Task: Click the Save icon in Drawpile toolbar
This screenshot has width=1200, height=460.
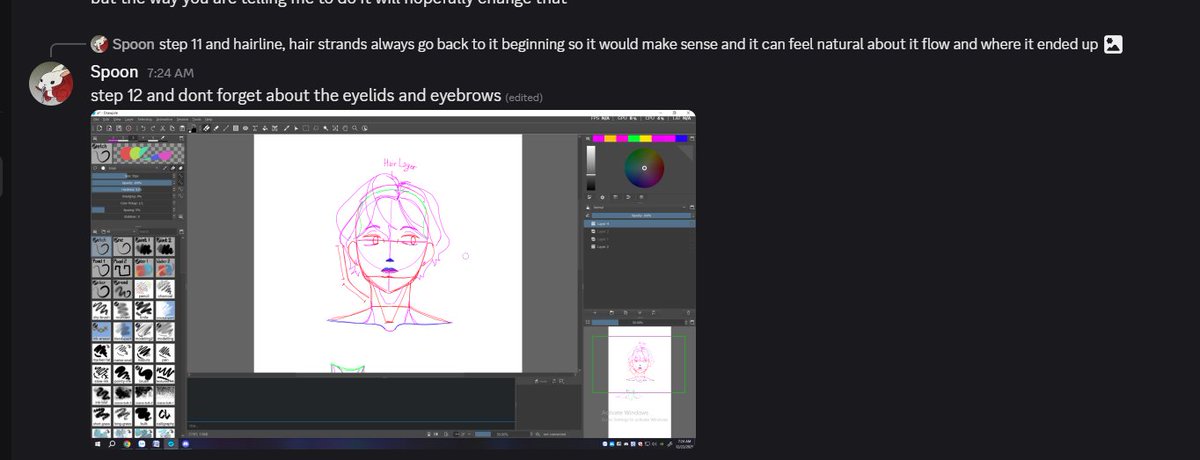Action: [119, 128]
